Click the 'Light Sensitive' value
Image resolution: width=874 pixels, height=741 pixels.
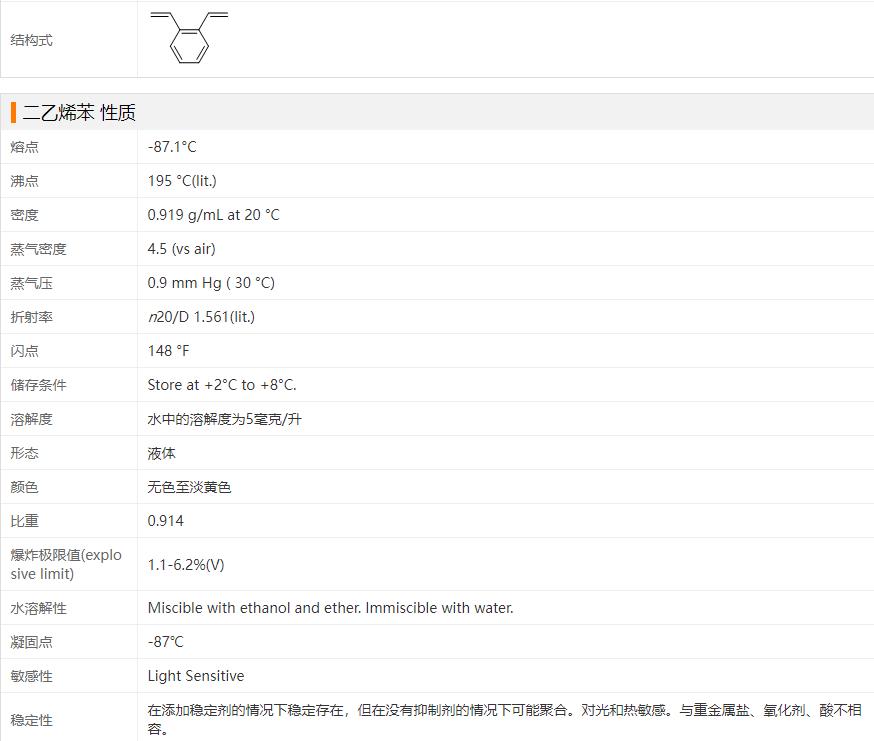point(196,676)
